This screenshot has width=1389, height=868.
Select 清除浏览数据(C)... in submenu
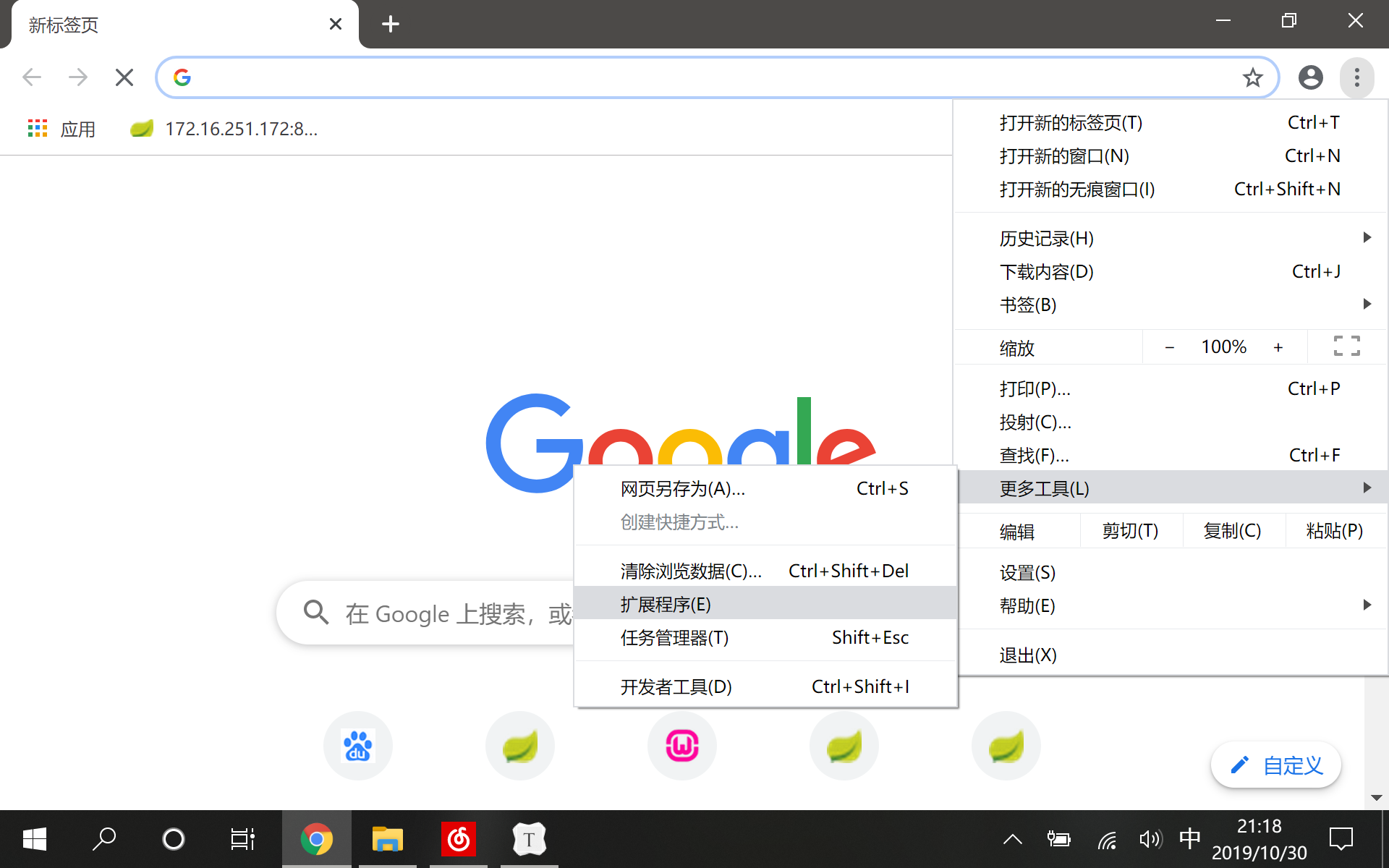tap(765, 571)
